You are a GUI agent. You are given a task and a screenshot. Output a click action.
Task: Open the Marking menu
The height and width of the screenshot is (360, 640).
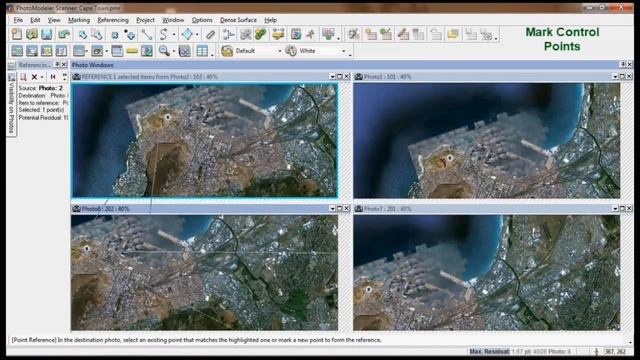(x=79, y=20)
